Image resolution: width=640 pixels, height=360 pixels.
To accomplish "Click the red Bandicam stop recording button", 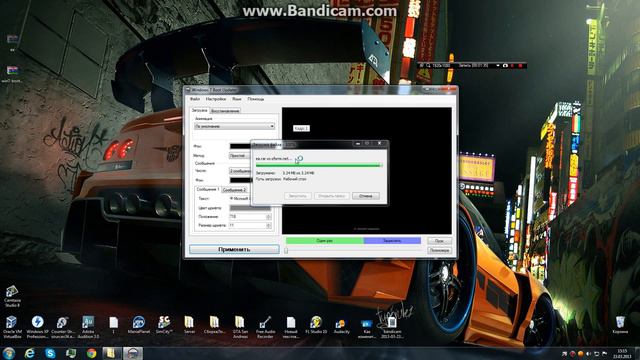I will click(x=520, y=65).
